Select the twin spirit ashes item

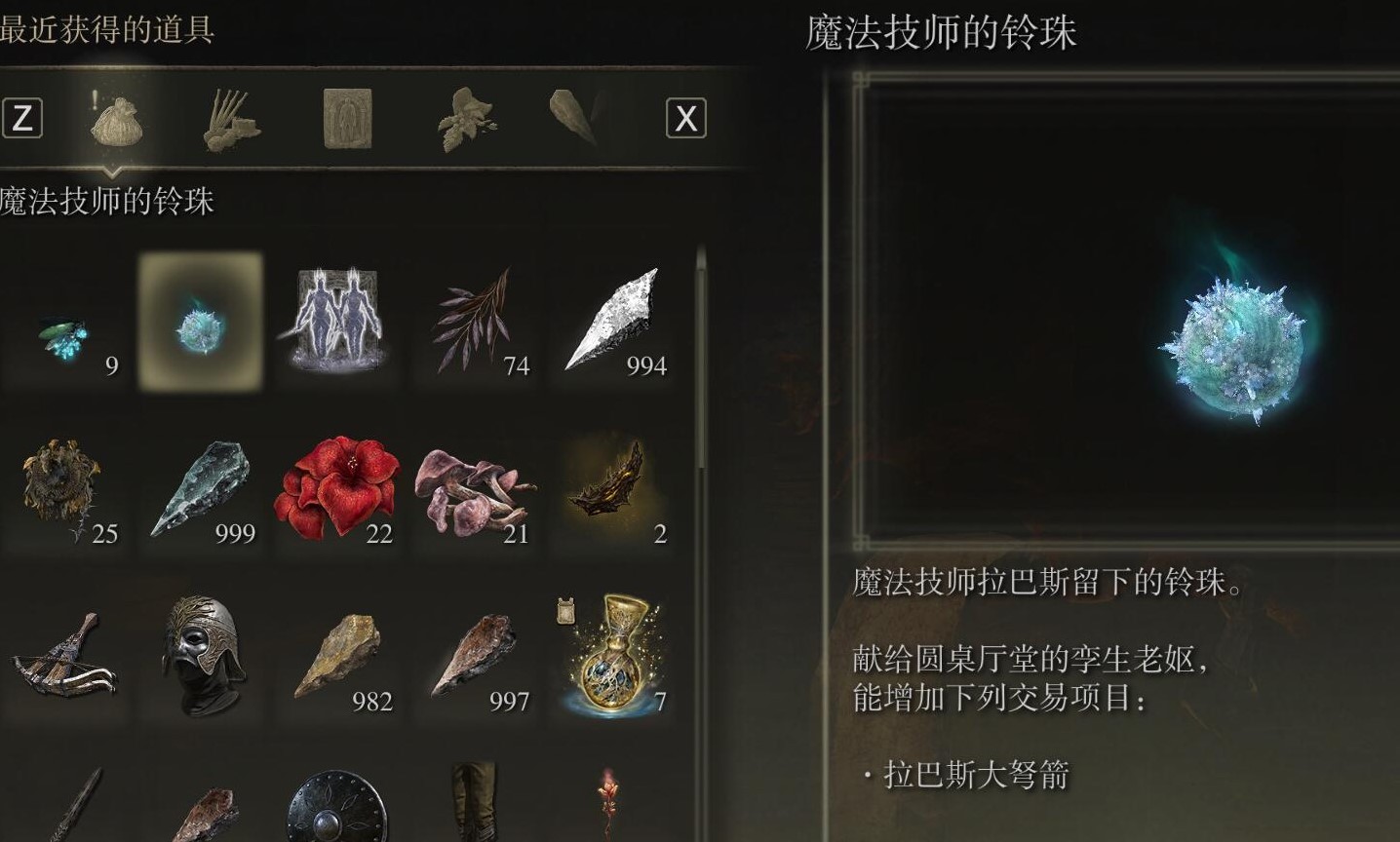tap(338, 323)
